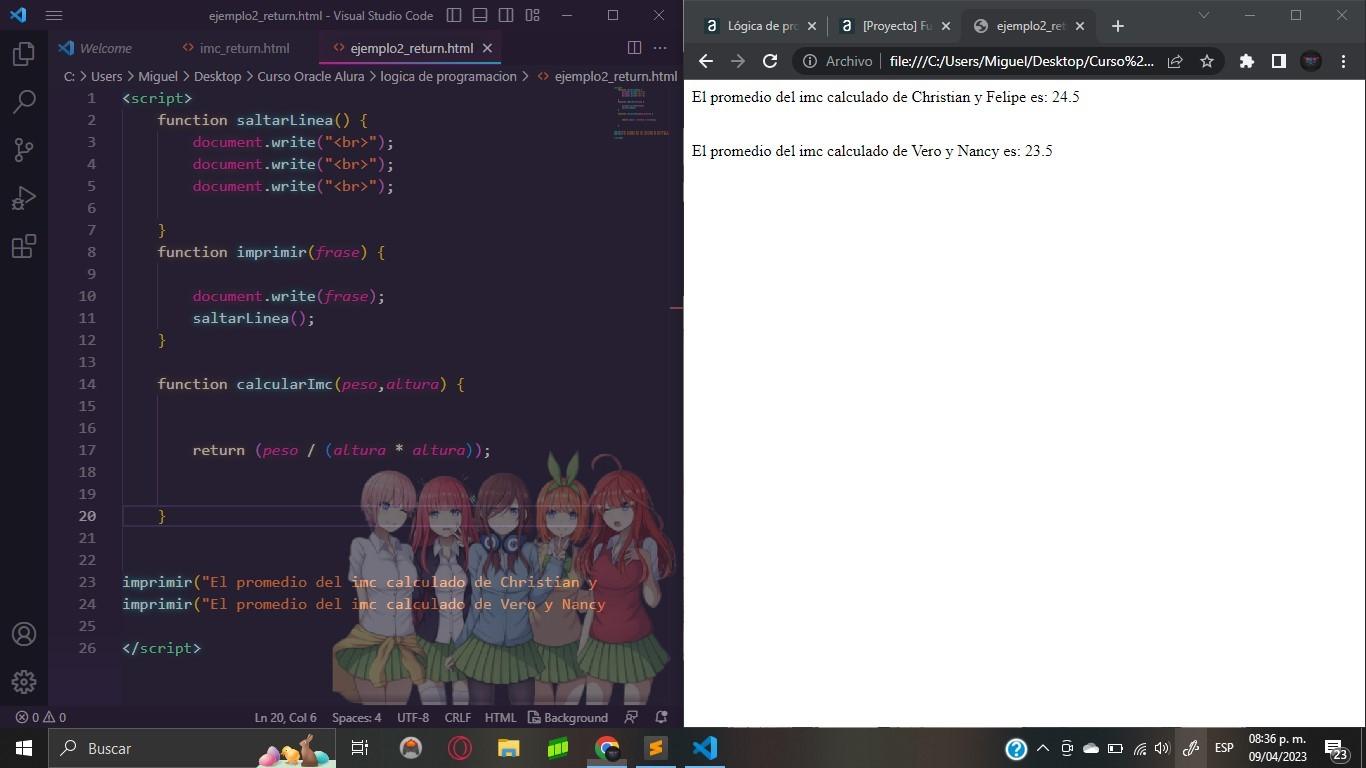The height and width of the screenshot is (768, 1366).
Task: Open the Manage gear menu
Action: tap(24, 682)
